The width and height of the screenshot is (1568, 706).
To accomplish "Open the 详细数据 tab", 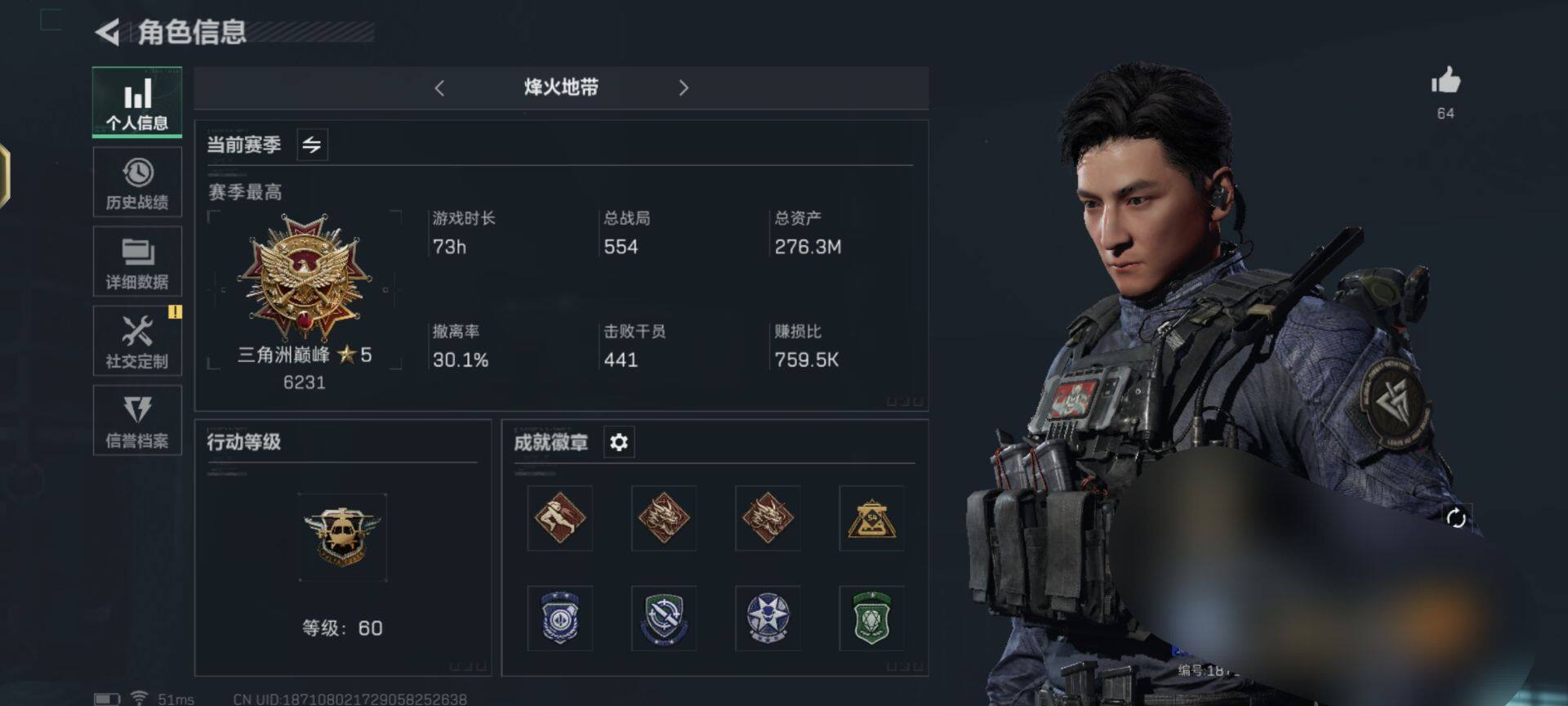I will pos(137,261).
